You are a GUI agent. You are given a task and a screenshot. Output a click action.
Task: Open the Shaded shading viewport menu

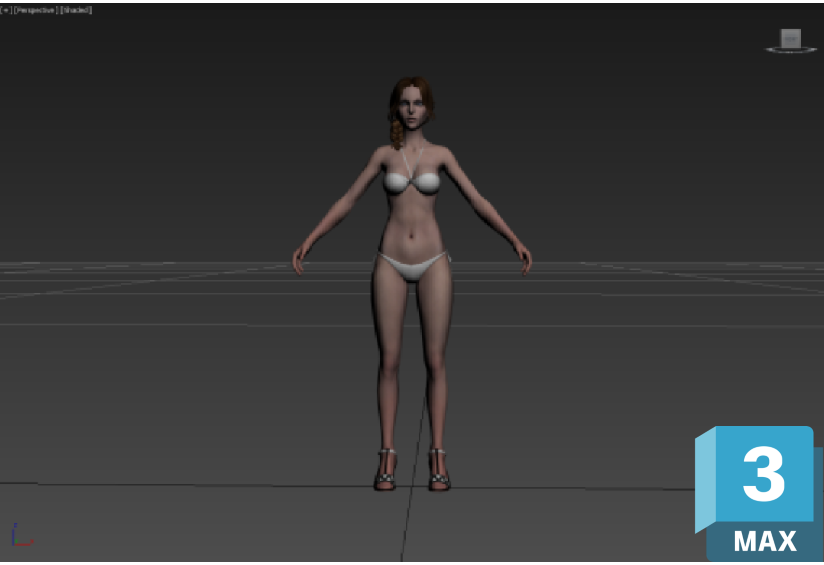pos(77,10)
